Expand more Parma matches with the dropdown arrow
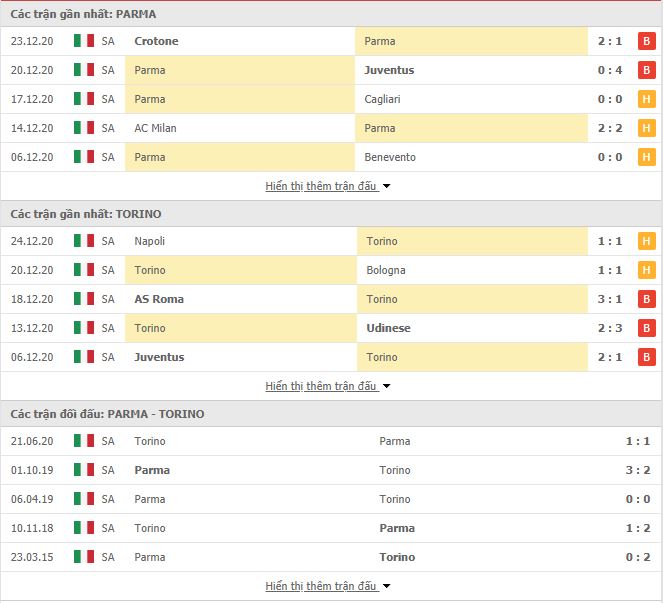 386,186
